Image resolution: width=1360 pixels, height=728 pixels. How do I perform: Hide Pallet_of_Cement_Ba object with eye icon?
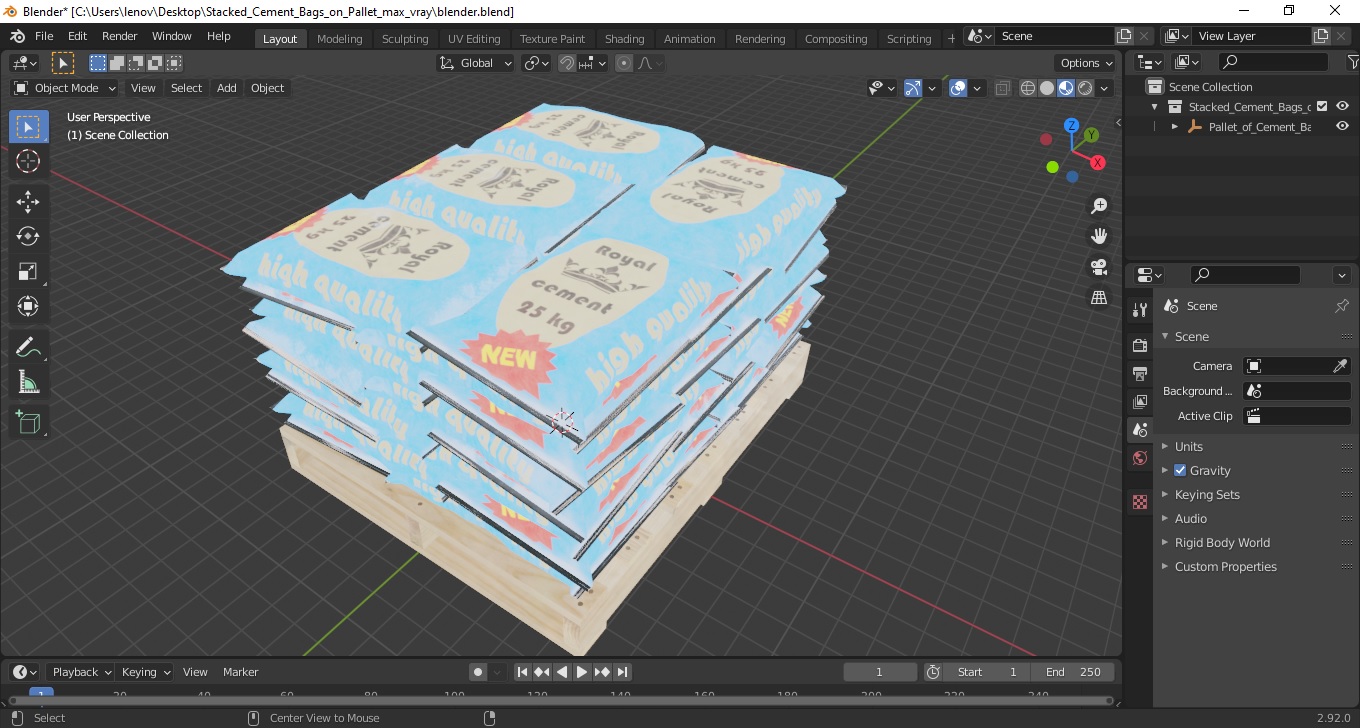[x=1343, y=126]
